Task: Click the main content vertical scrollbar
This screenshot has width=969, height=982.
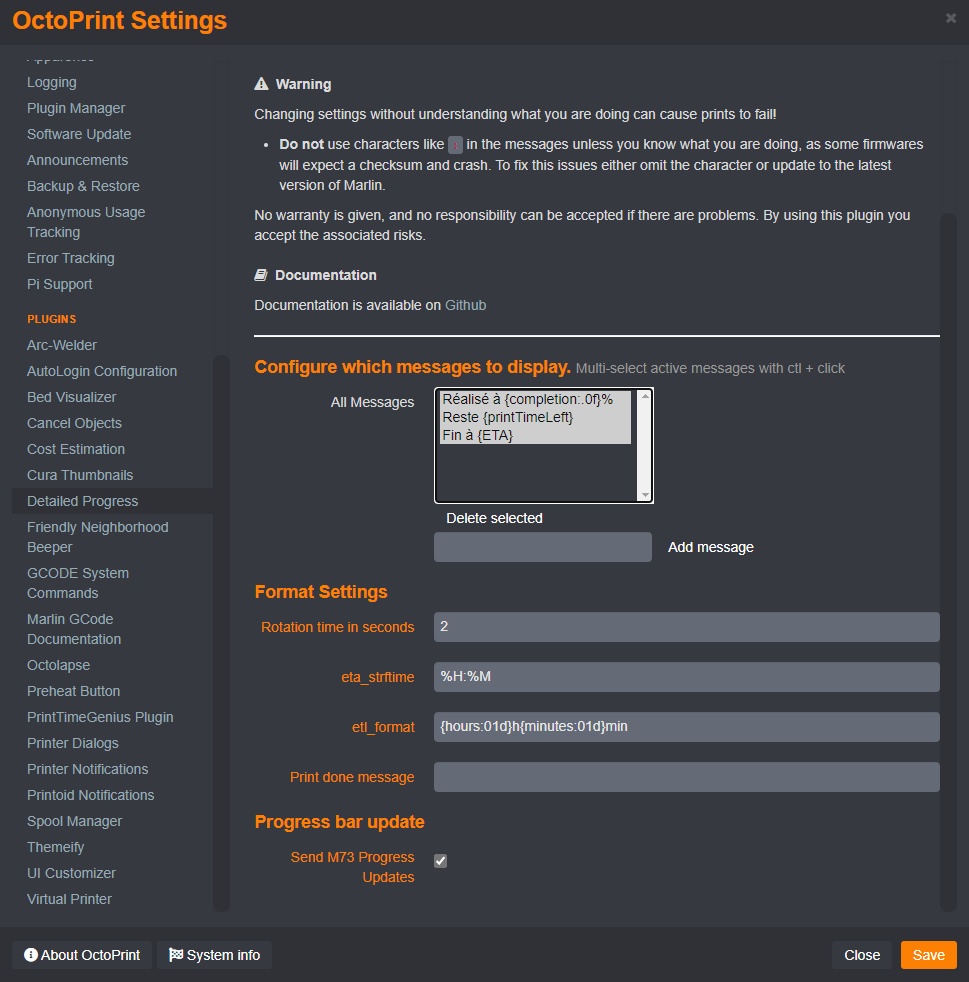Action: pos(948,562)
